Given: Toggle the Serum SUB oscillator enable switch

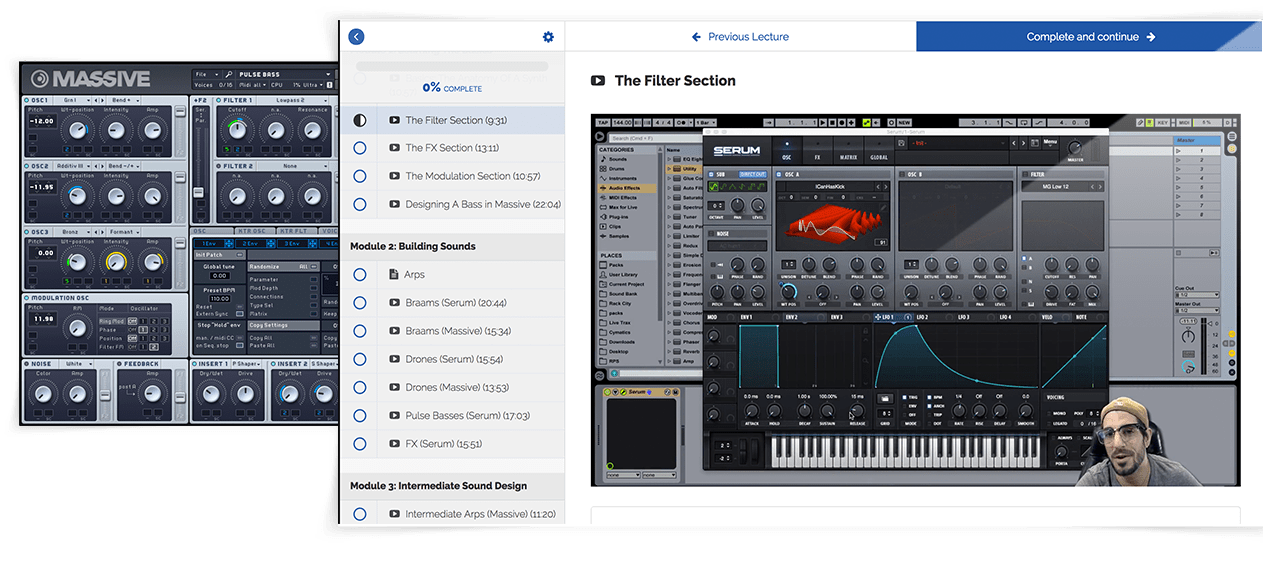Looking at the screenshot, I should [710, 174].
